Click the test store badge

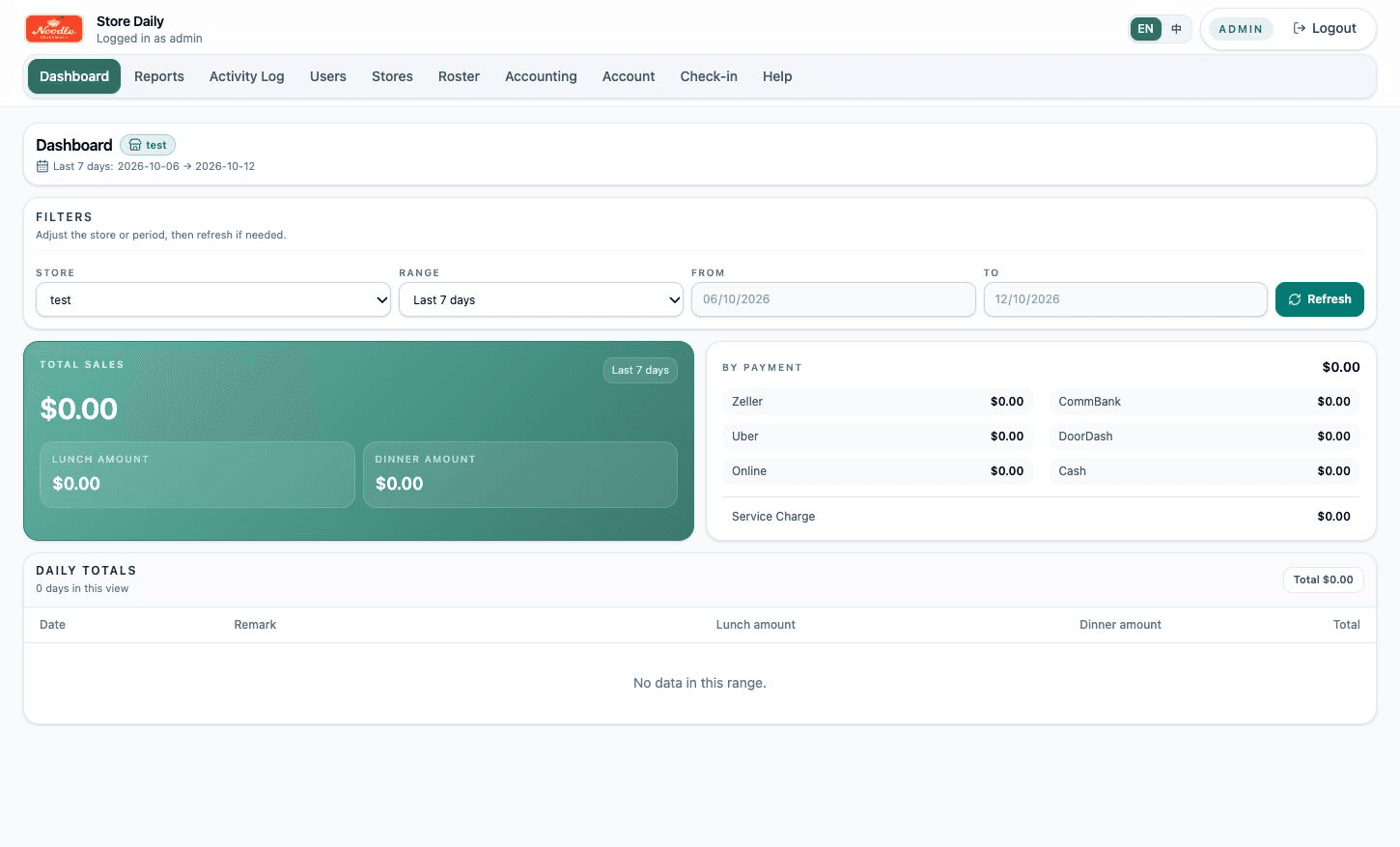(x=148, y=145)
